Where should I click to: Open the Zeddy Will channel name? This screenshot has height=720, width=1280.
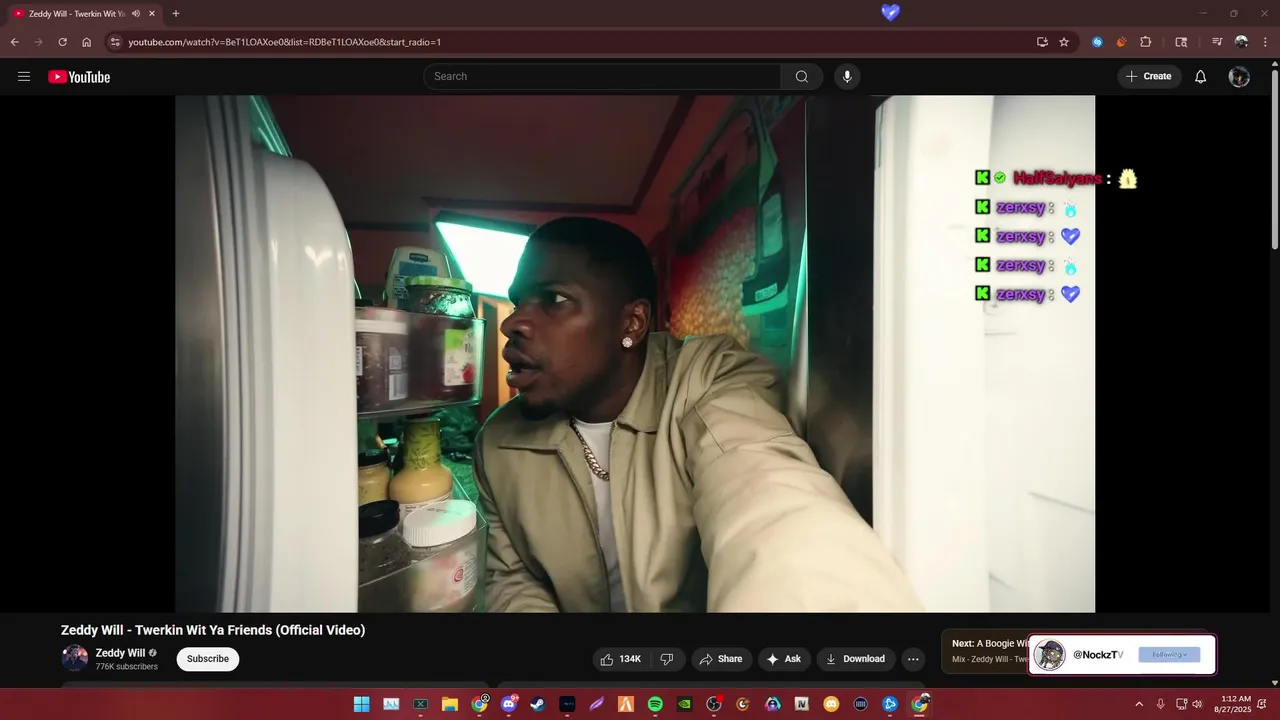120,653
